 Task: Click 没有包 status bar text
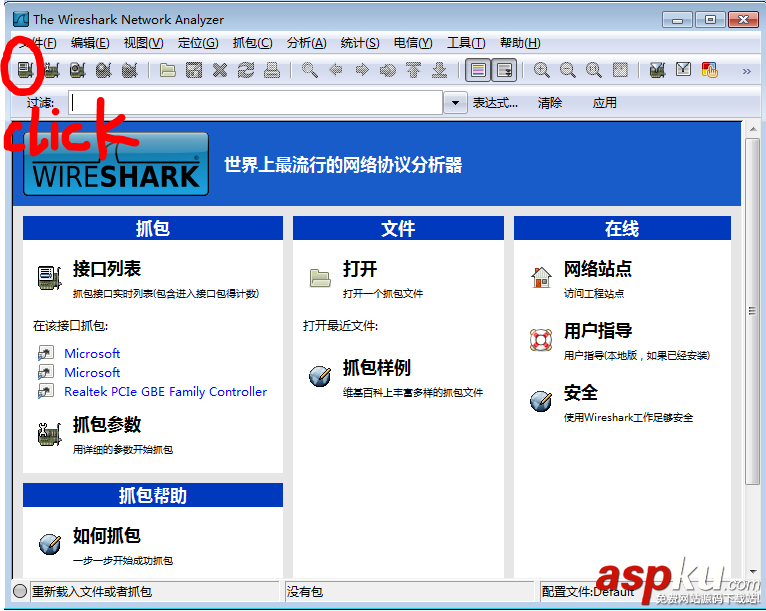(305, 592)
